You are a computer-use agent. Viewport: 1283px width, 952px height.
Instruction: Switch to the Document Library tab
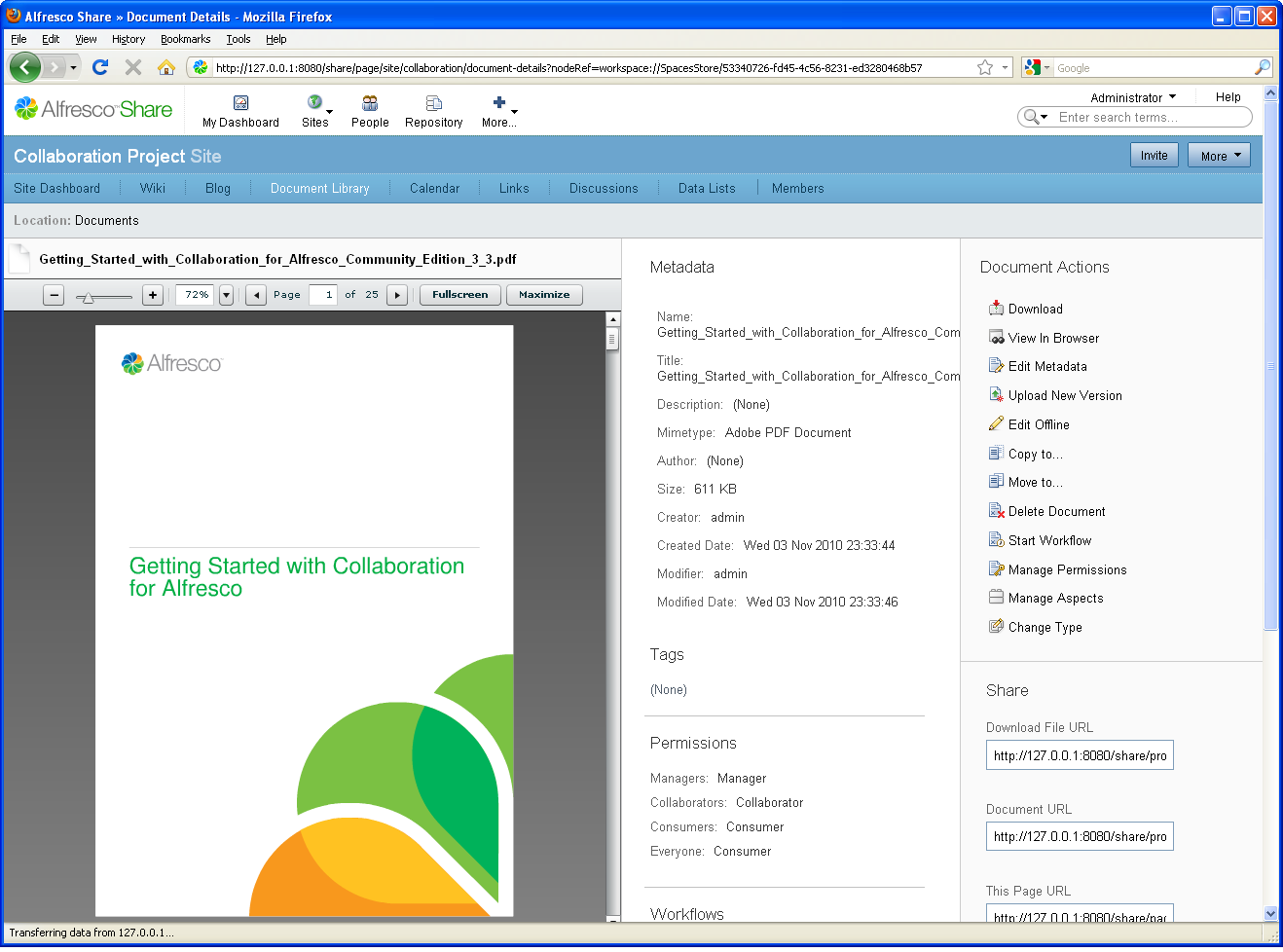click(x=320, y=189)
